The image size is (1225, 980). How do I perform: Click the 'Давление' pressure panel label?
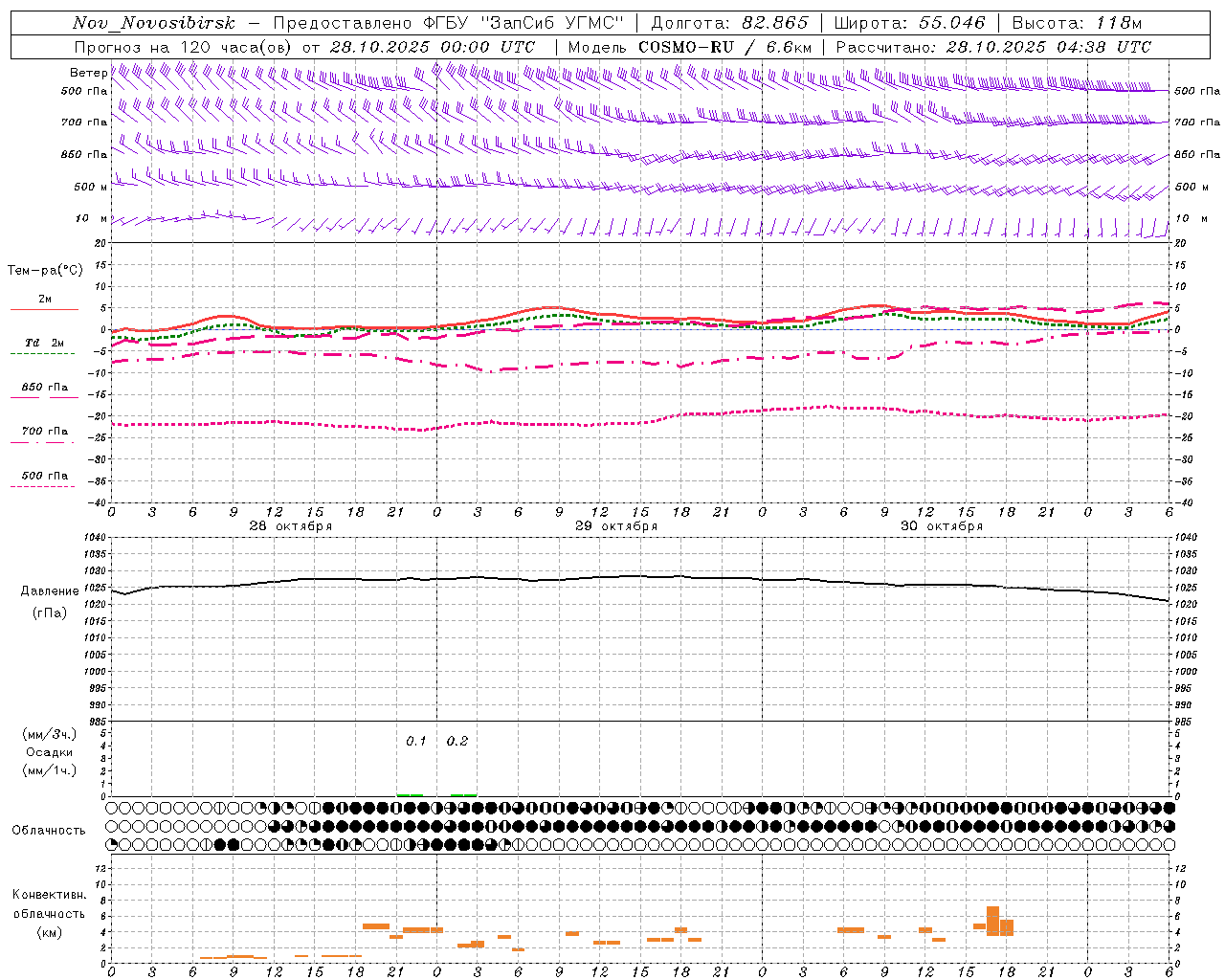pos(50,591)
